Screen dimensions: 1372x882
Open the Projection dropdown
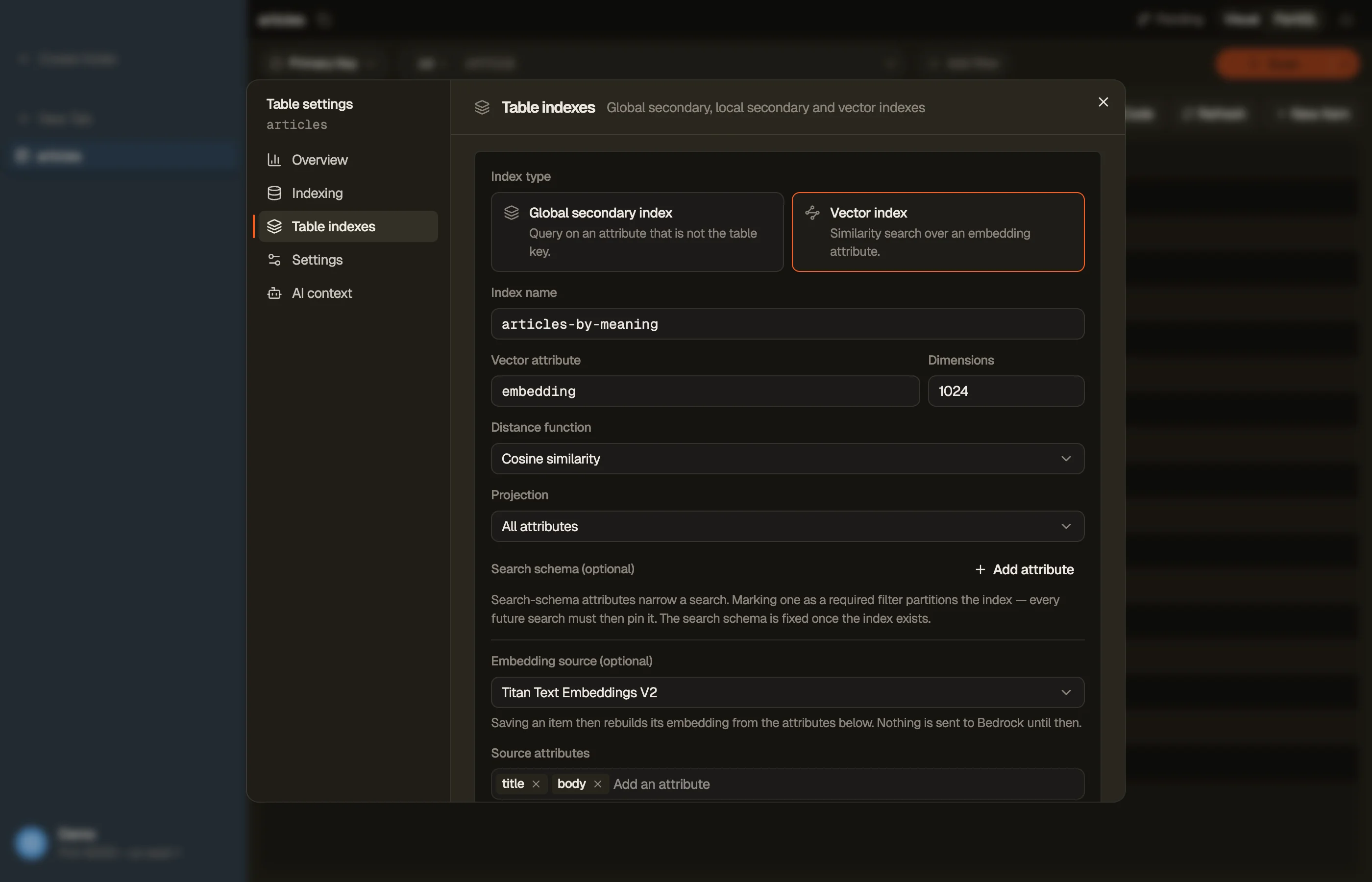787,526
